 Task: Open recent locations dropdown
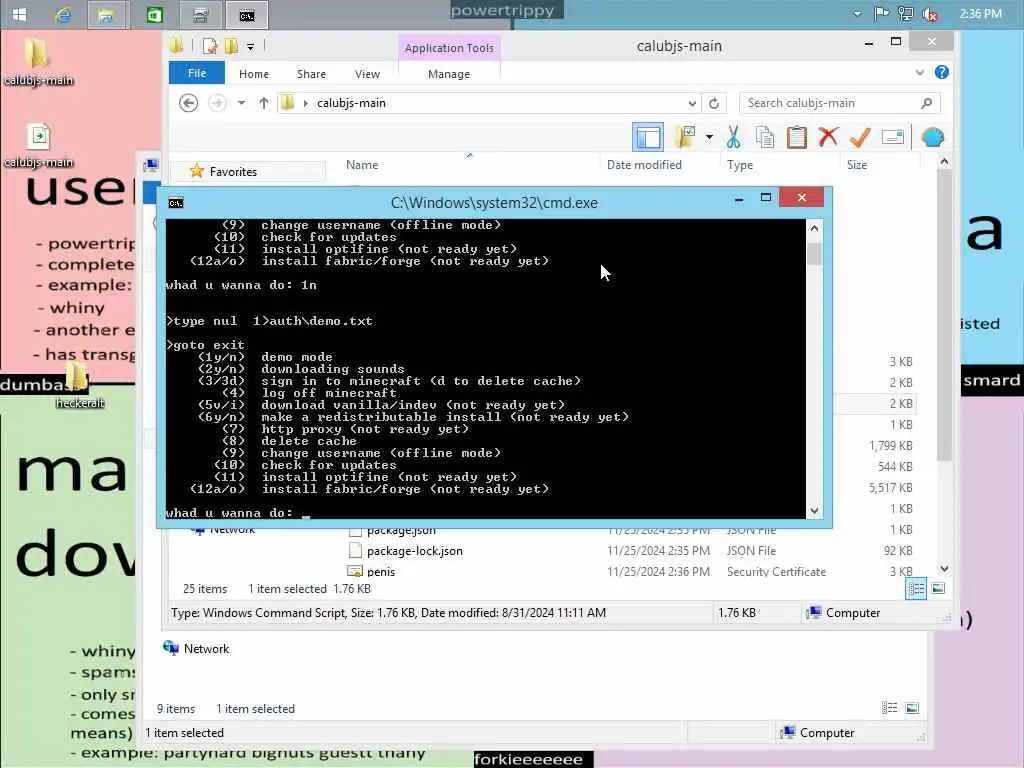pyautogui.click(x=241, y=103)
